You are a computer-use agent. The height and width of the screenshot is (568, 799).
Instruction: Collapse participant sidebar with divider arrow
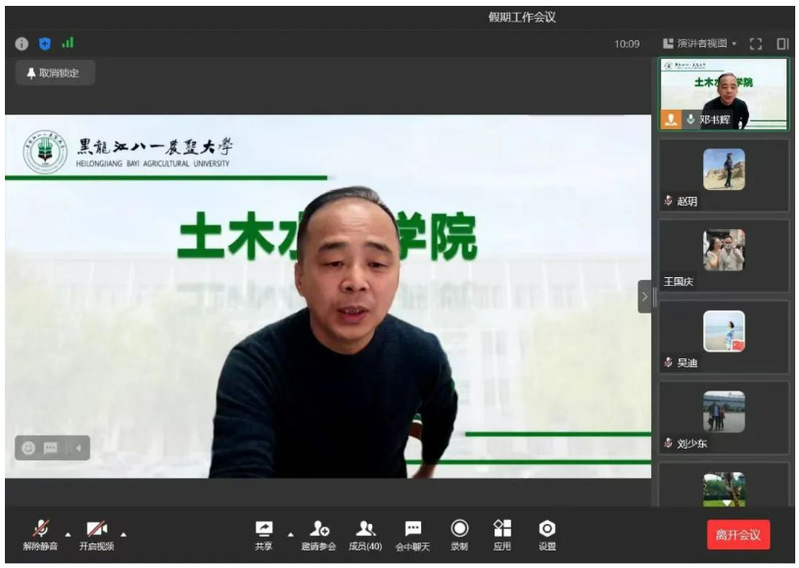pos(644,296)
